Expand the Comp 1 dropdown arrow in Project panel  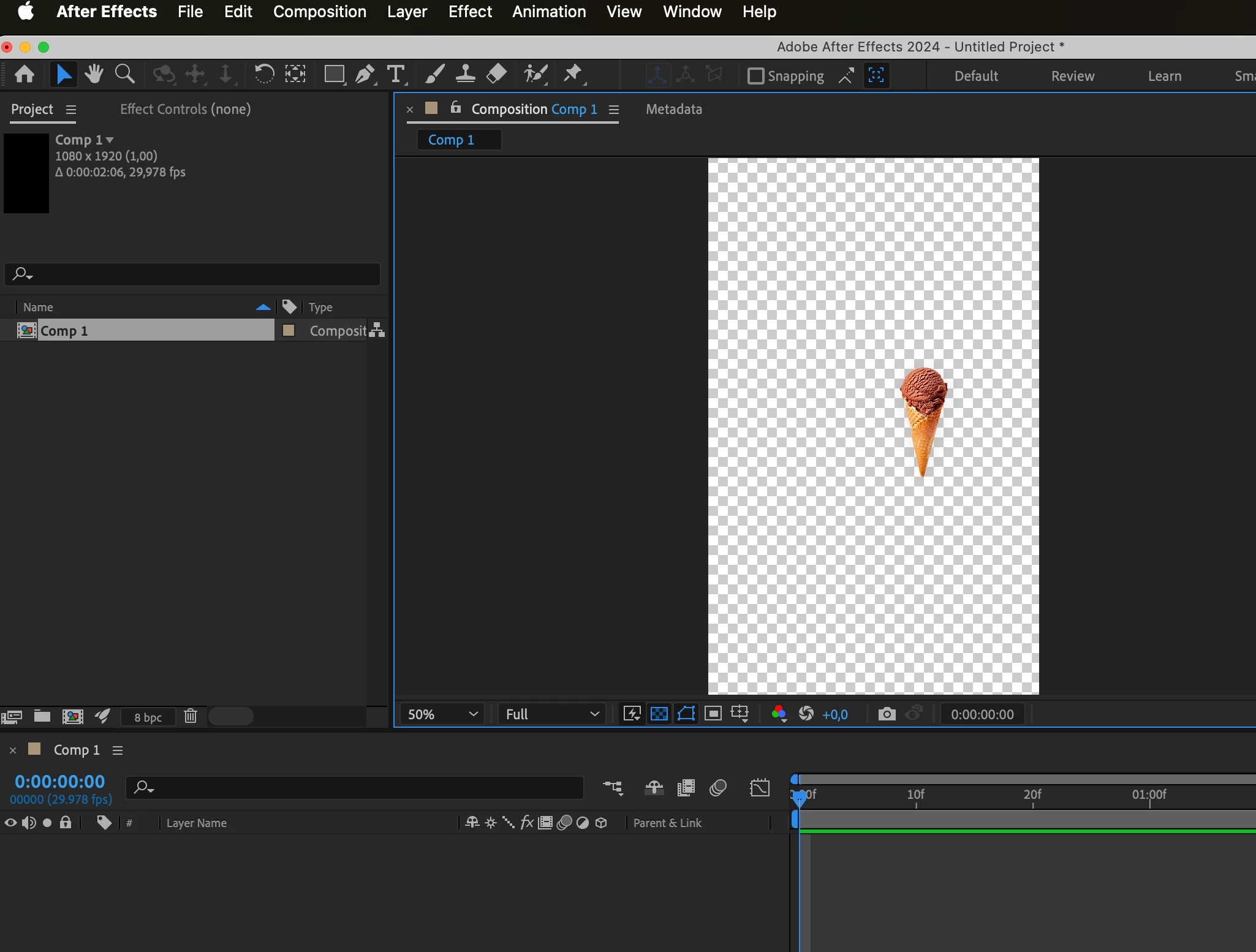(110, 140)
